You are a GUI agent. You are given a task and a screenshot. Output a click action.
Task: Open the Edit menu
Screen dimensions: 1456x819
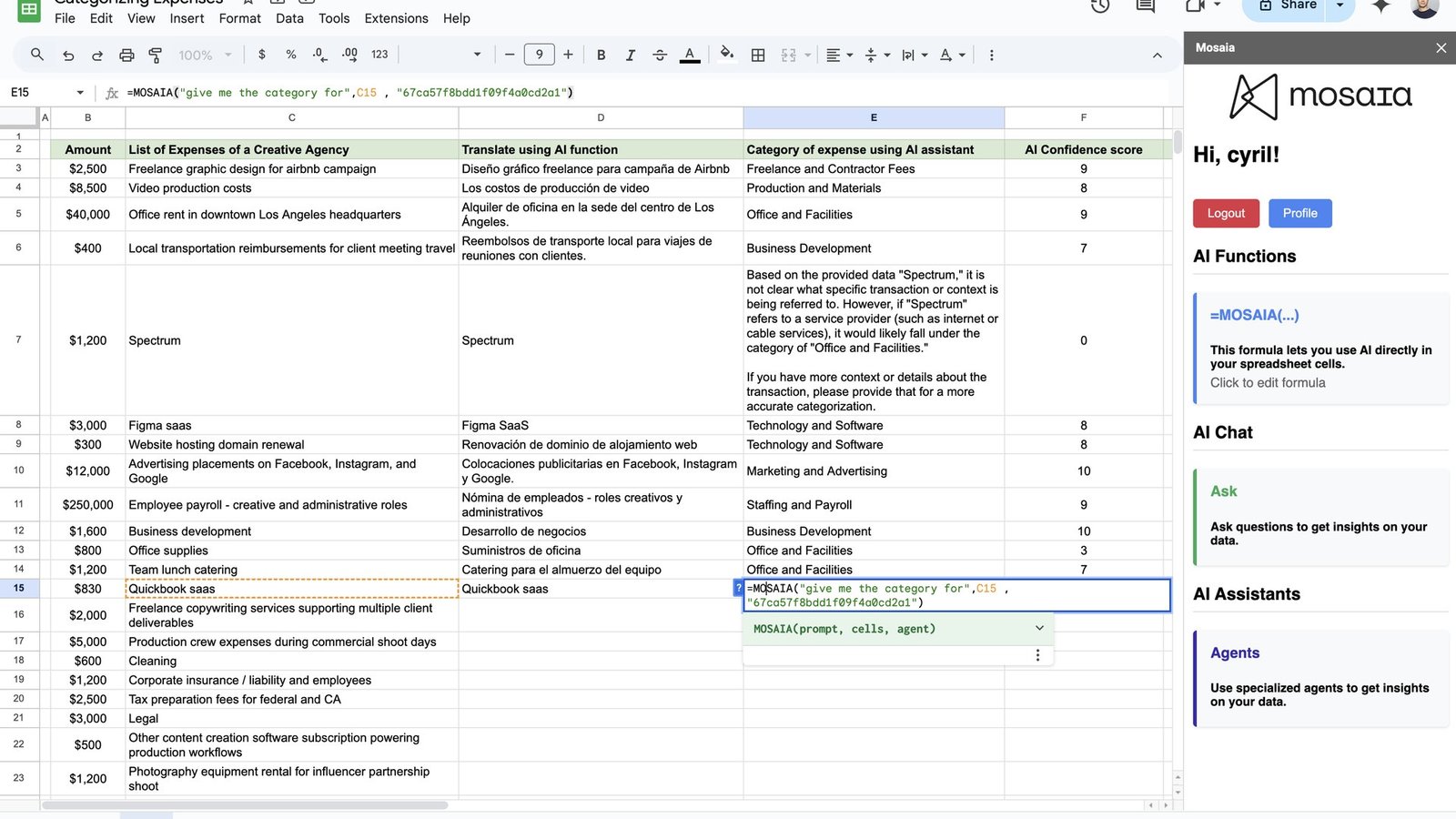101,18
